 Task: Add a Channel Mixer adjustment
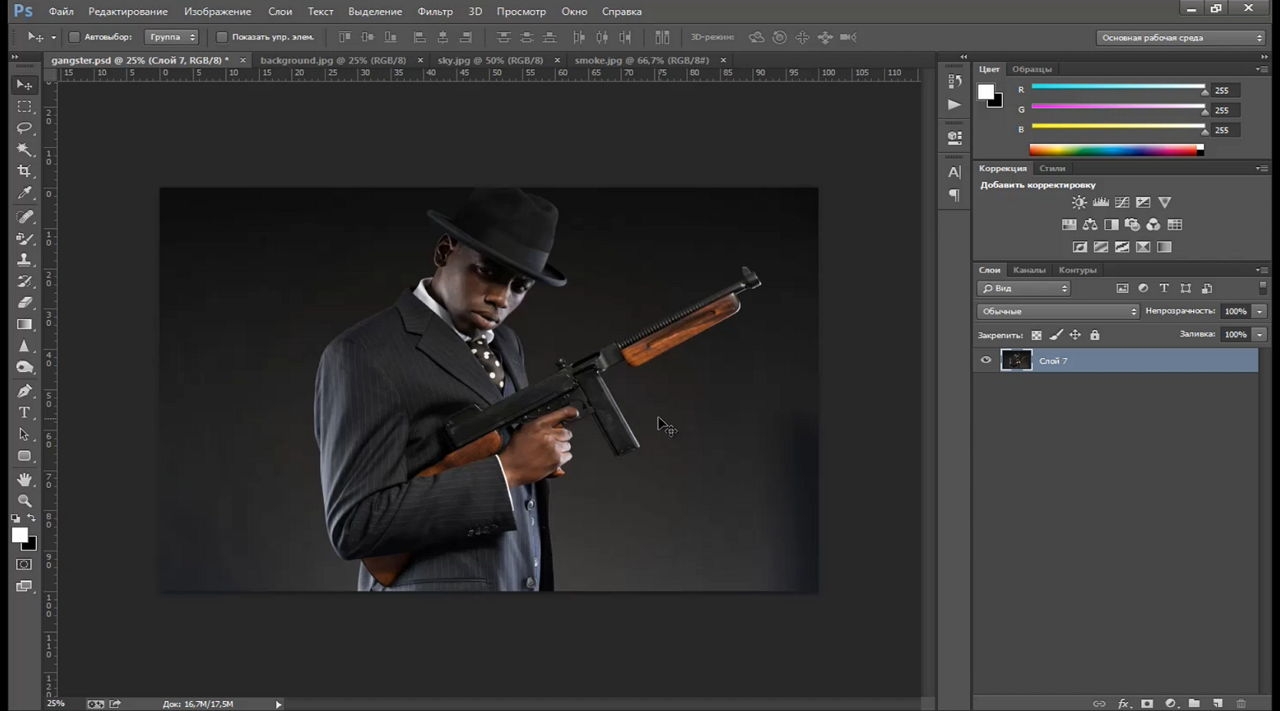(x=1153, y=225)
